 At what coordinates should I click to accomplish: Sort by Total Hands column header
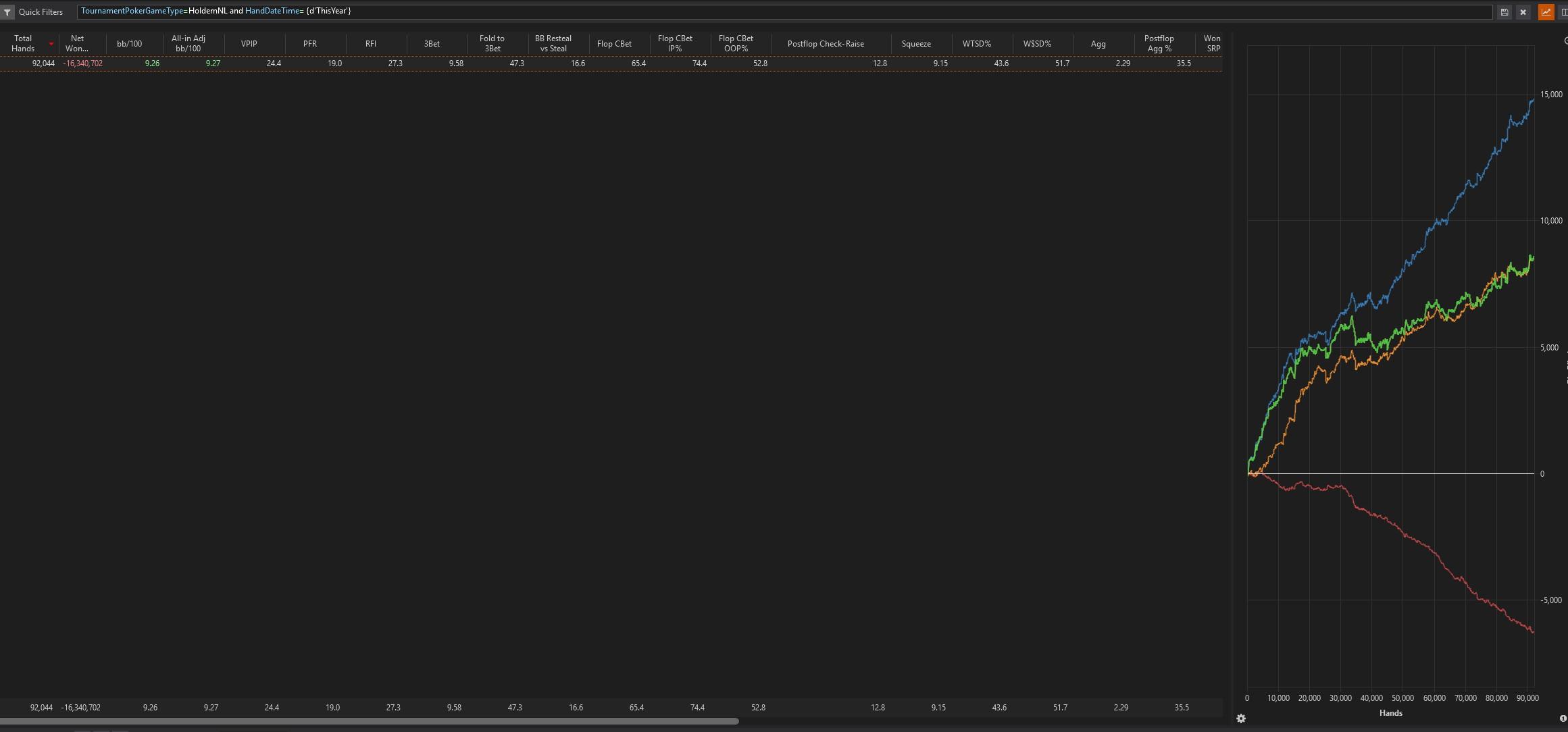(23, 43)
